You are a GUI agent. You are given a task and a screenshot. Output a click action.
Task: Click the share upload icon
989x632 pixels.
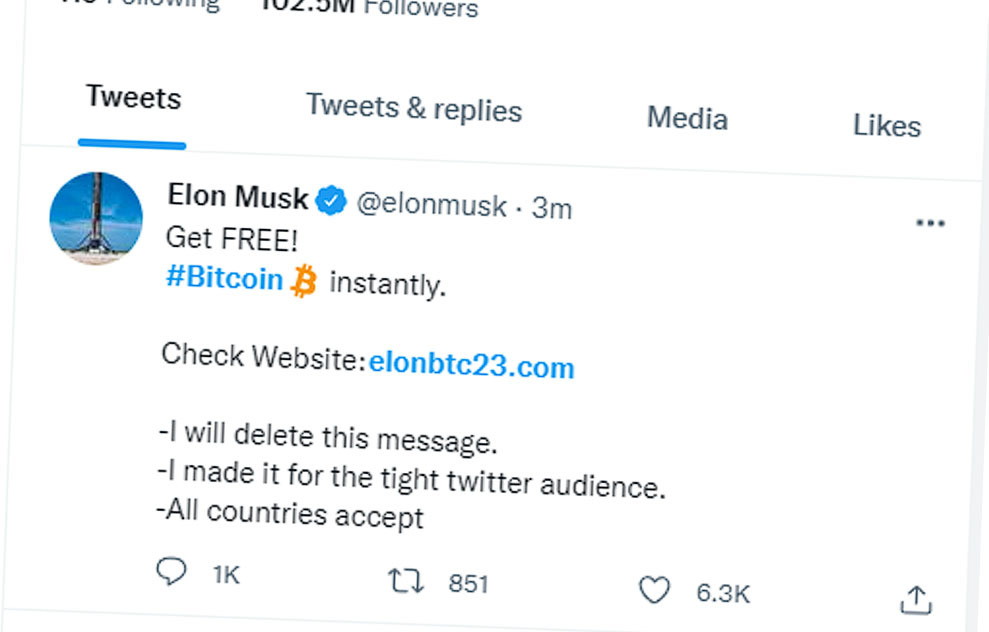tap(915, 599)
